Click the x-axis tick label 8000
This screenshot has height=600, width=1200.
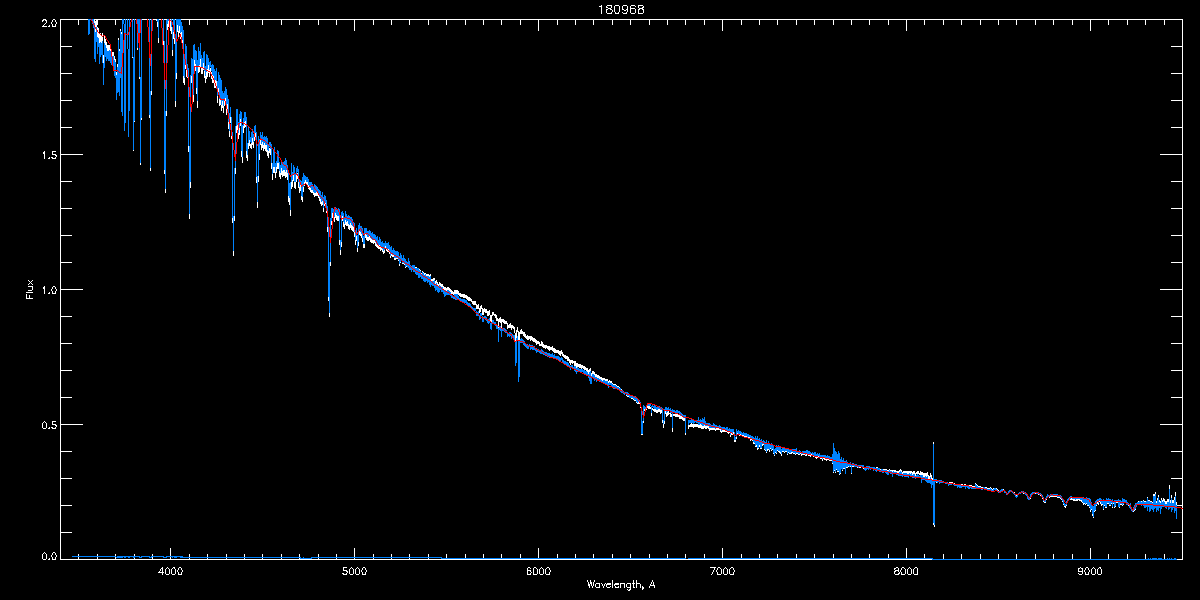tap(906, 572)
